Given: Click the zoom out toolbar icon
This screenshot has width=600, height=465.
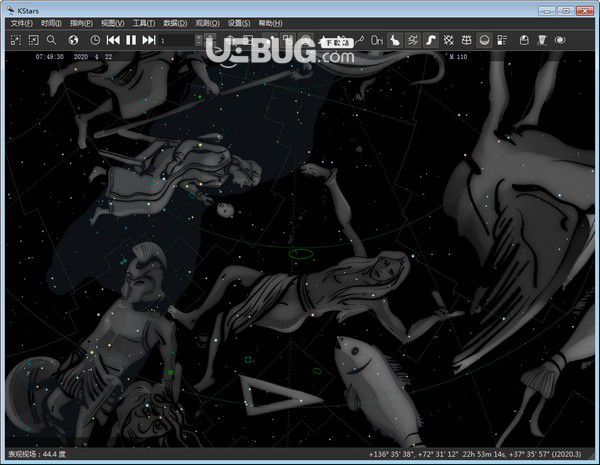Looking at the screenshot, I should pos(34,40).
